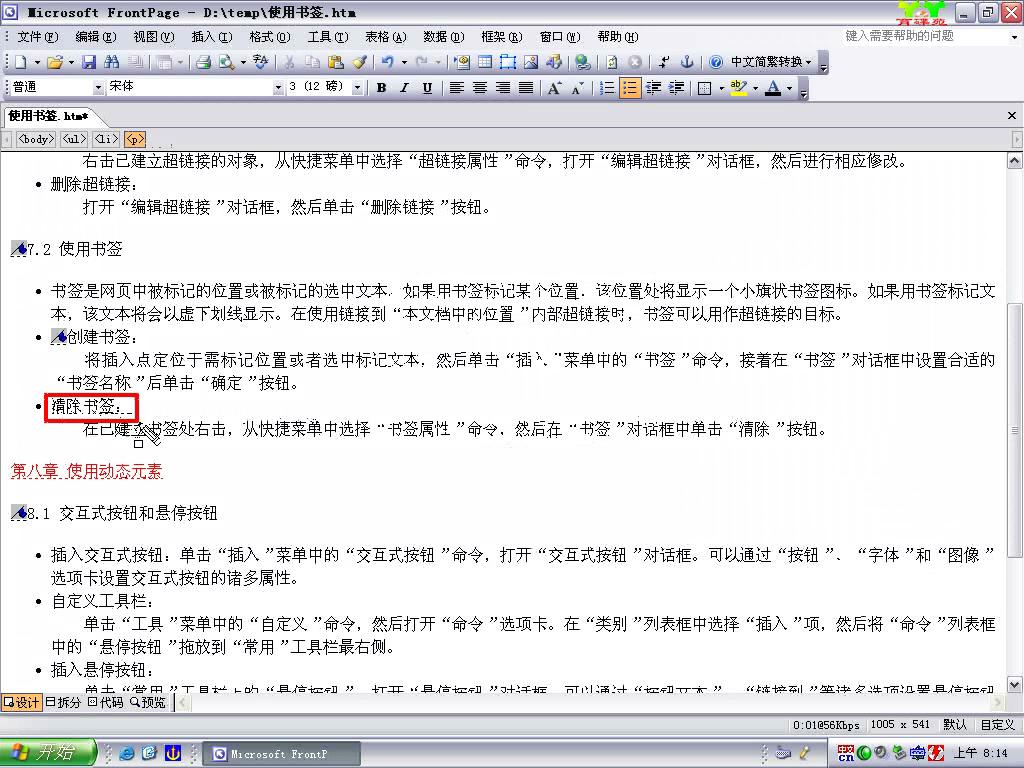Switch to the 代码 view tab
Image resolution: width=1024 pixels, height=768 pixels.
[x=105, y=702]
